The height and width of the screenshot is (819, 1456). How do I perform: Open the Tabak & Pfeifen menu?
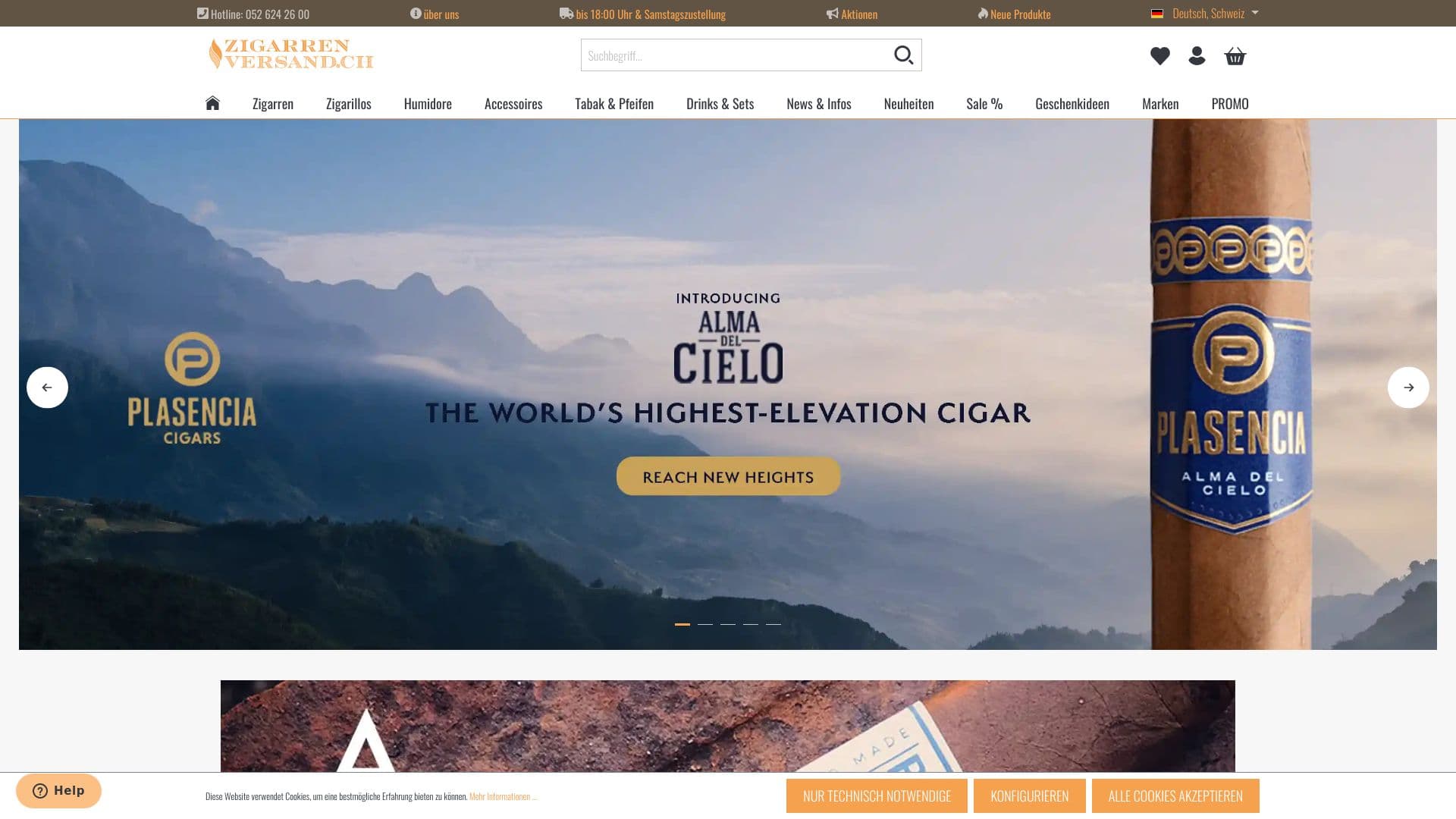coord(614,104)
